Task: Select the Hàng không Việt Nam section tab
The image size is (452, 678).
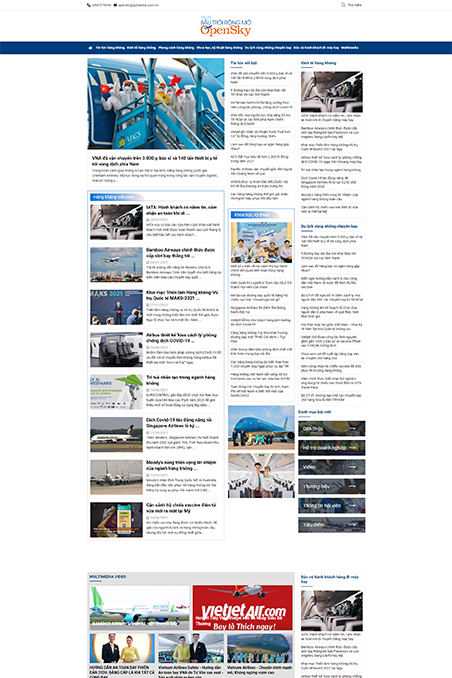Action: [112, 197]
